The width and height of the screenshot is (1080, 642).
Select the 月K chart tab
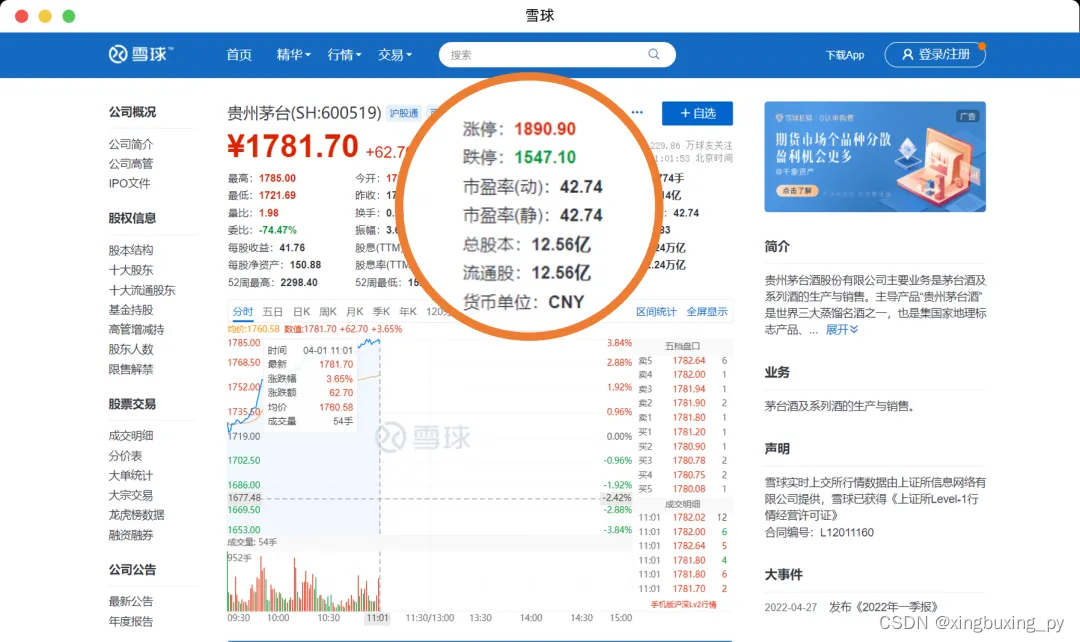click(x=355, y=311)
